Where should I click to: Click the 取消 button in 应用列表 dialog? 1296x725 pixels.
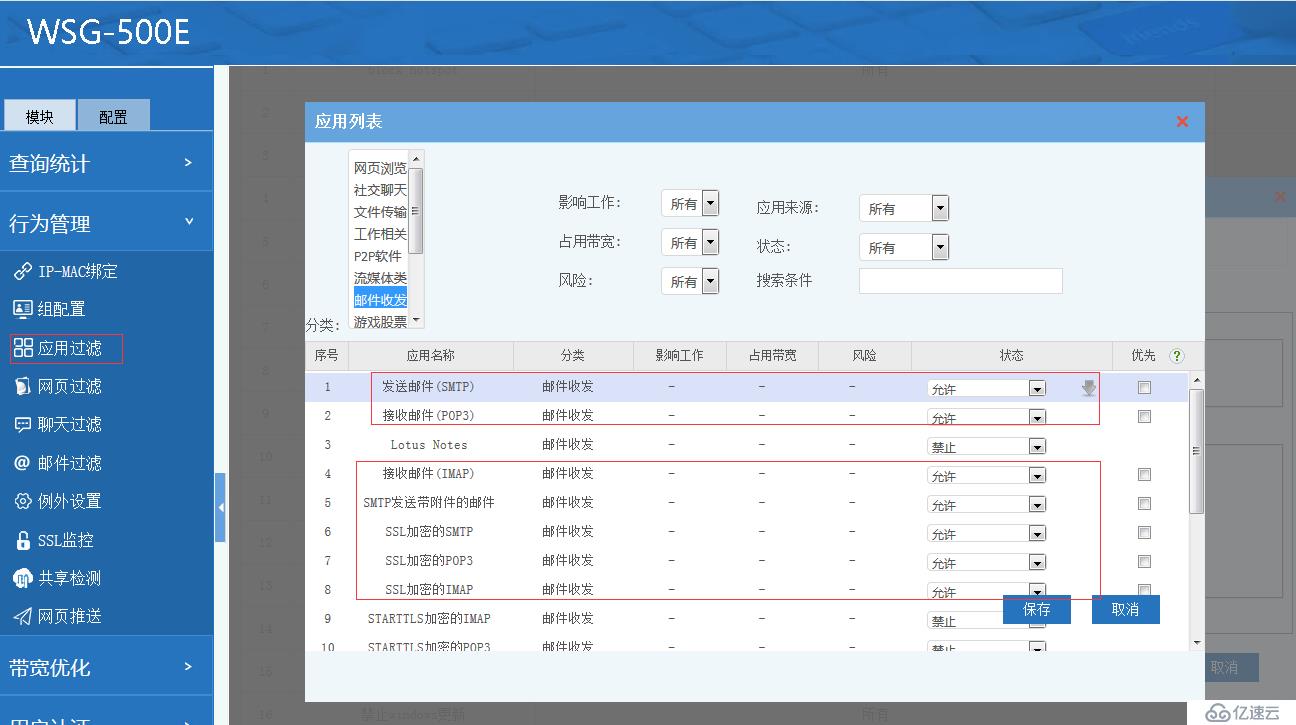[1125, 609]
